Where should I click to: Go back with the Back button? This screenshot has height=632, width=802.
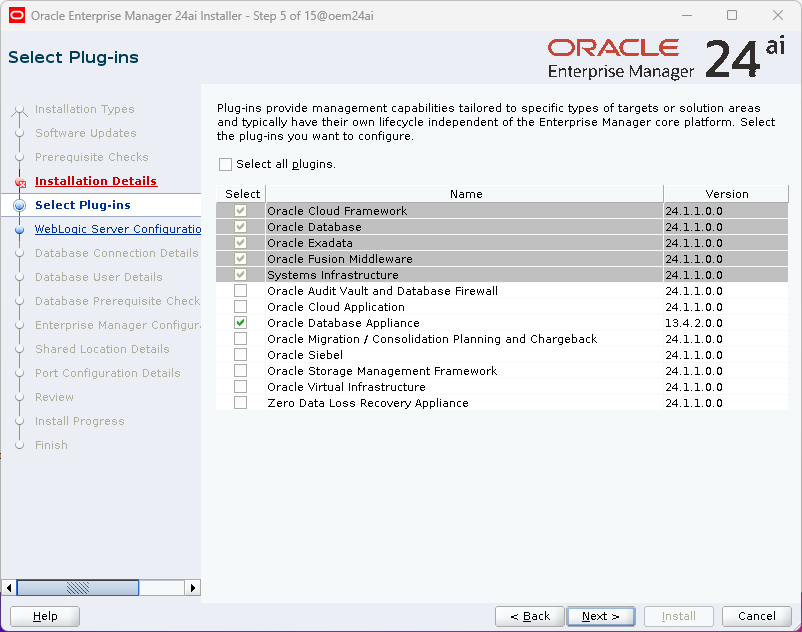(x=530, y=616)
